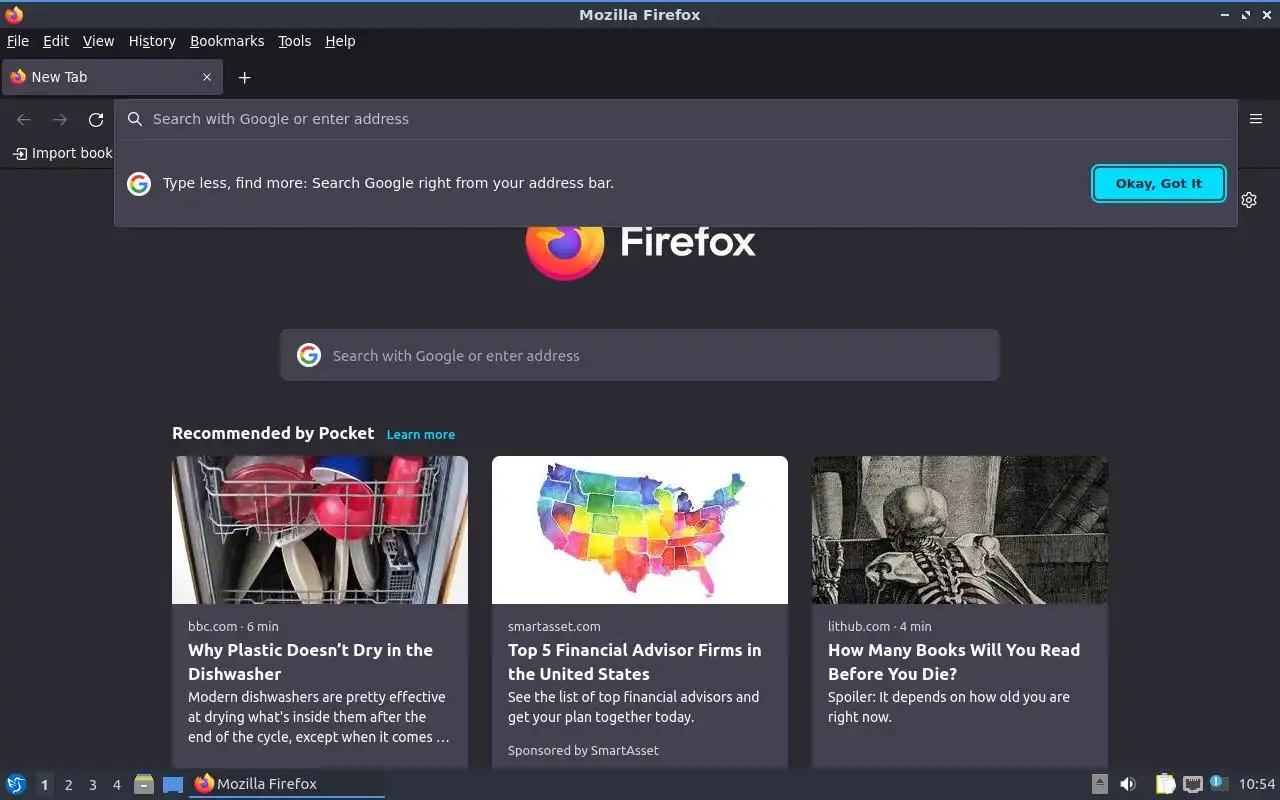This screenshot has width=1280, height=800.
Task: Click the Google logo in page search box
Action: click(x=309, y=355)
